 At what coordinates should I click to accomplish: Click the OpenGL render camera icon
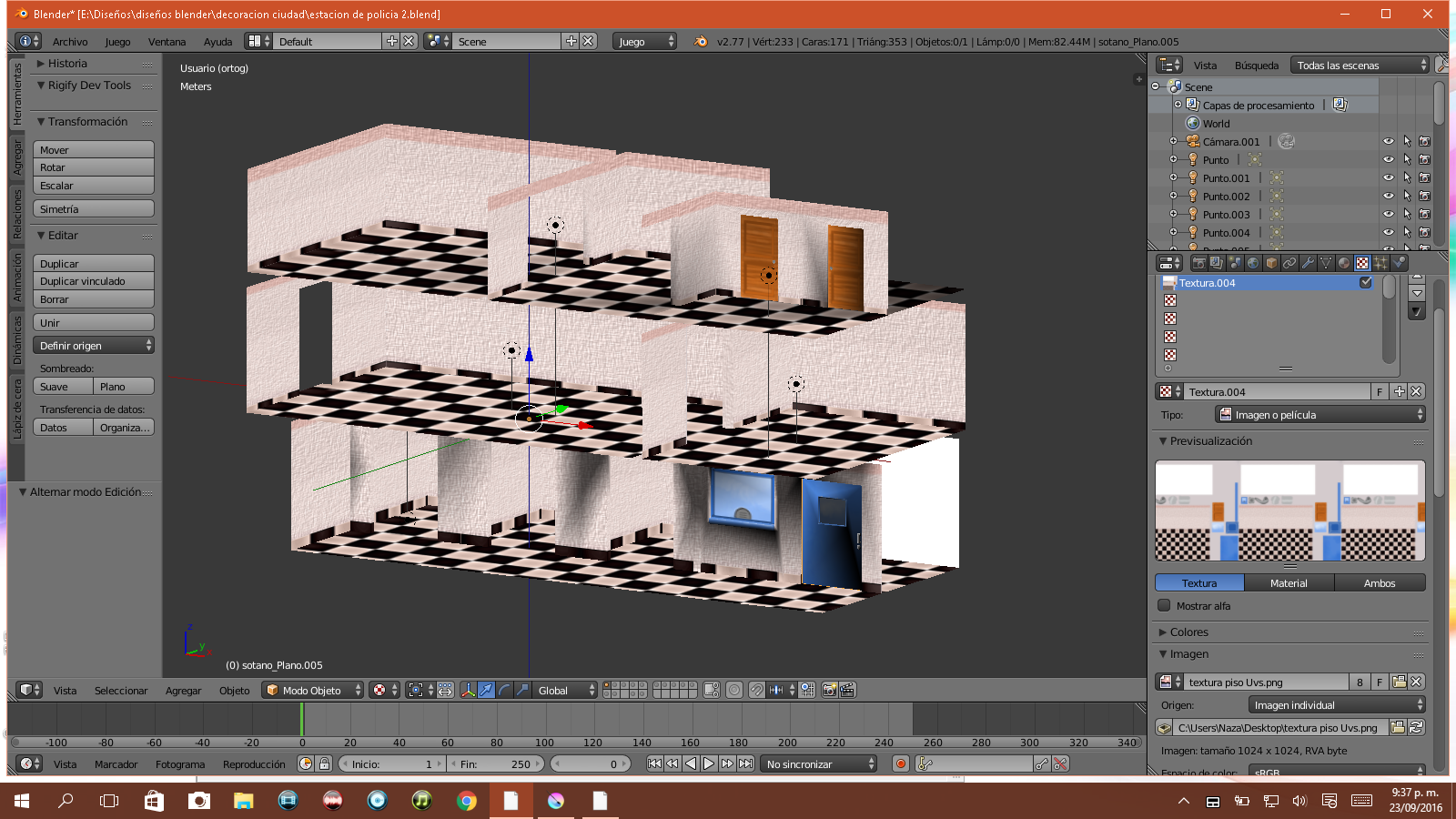pos(829,690)
